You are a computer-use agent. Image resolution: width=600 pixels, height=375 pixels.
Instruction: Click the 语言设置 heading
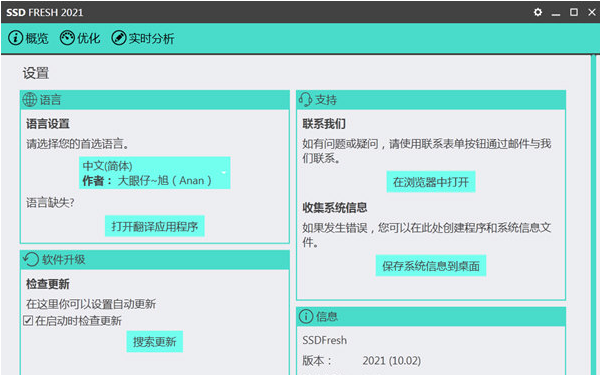pyautogui.click(x=48, y=124)
